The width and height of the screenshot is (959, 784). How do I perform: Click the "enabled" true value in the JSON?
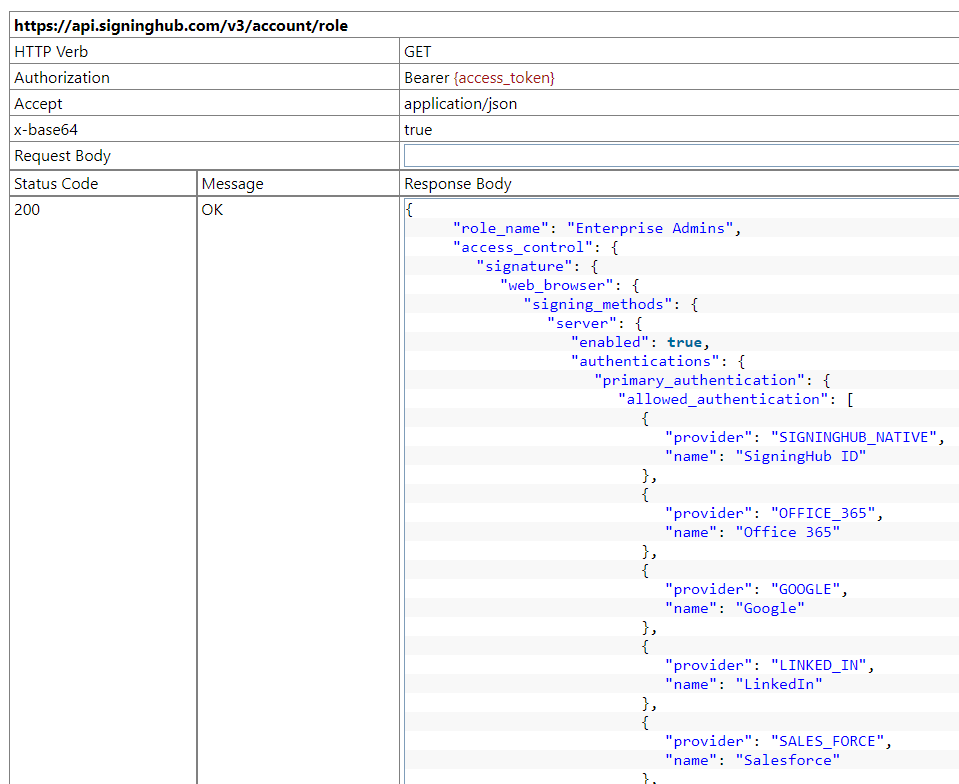(684, 342)
